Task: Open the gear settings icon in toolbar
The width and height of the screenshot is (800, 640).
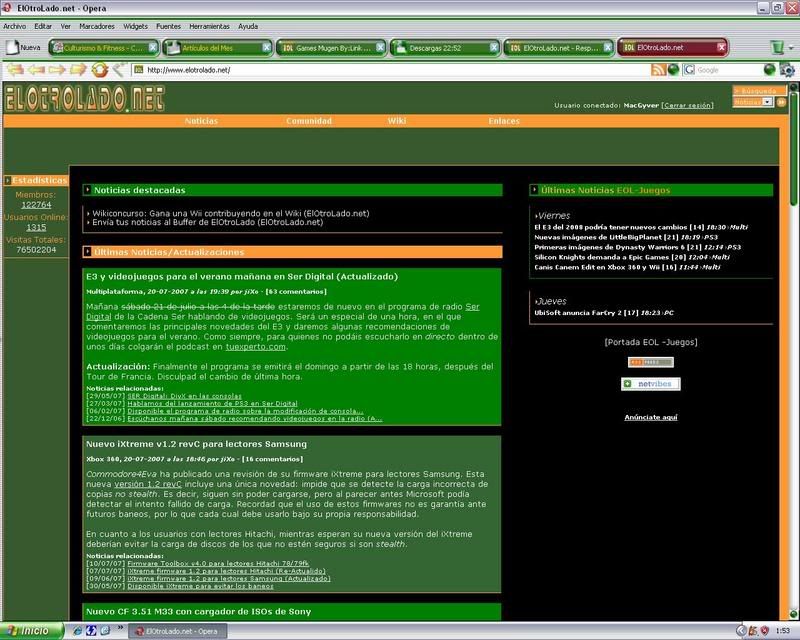Action: (x=787, y=70)
